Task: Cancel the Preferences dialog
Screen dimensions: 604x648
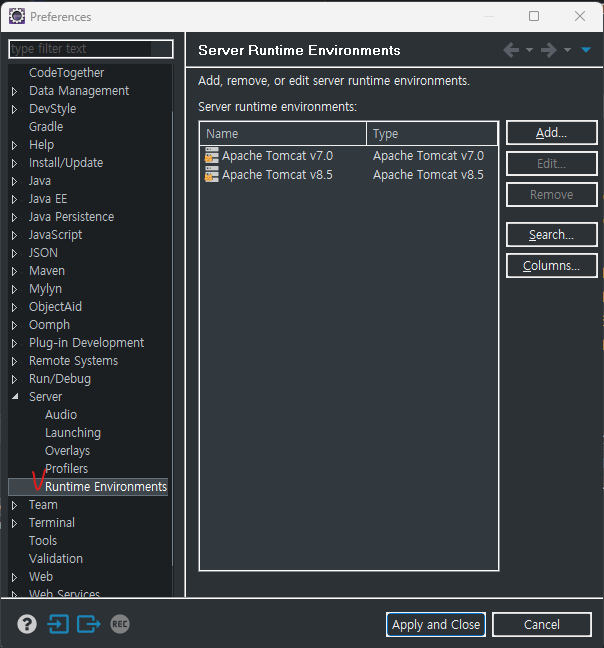Action: pyautogui.click(x=542, y=624)
